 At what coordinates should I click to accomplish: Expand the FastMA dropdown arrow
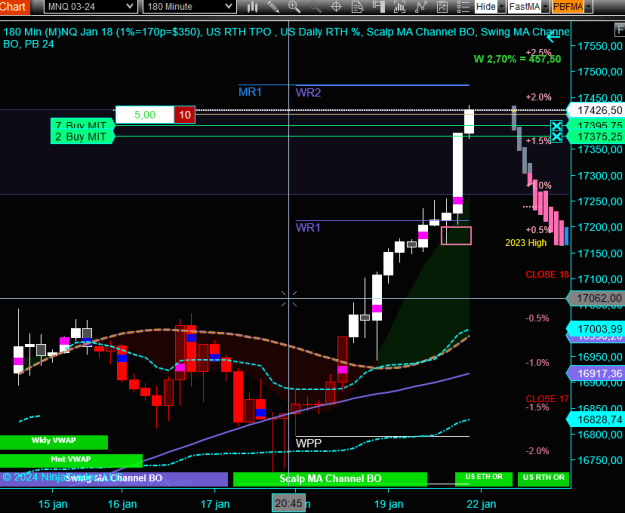click(x=545, y=7)
